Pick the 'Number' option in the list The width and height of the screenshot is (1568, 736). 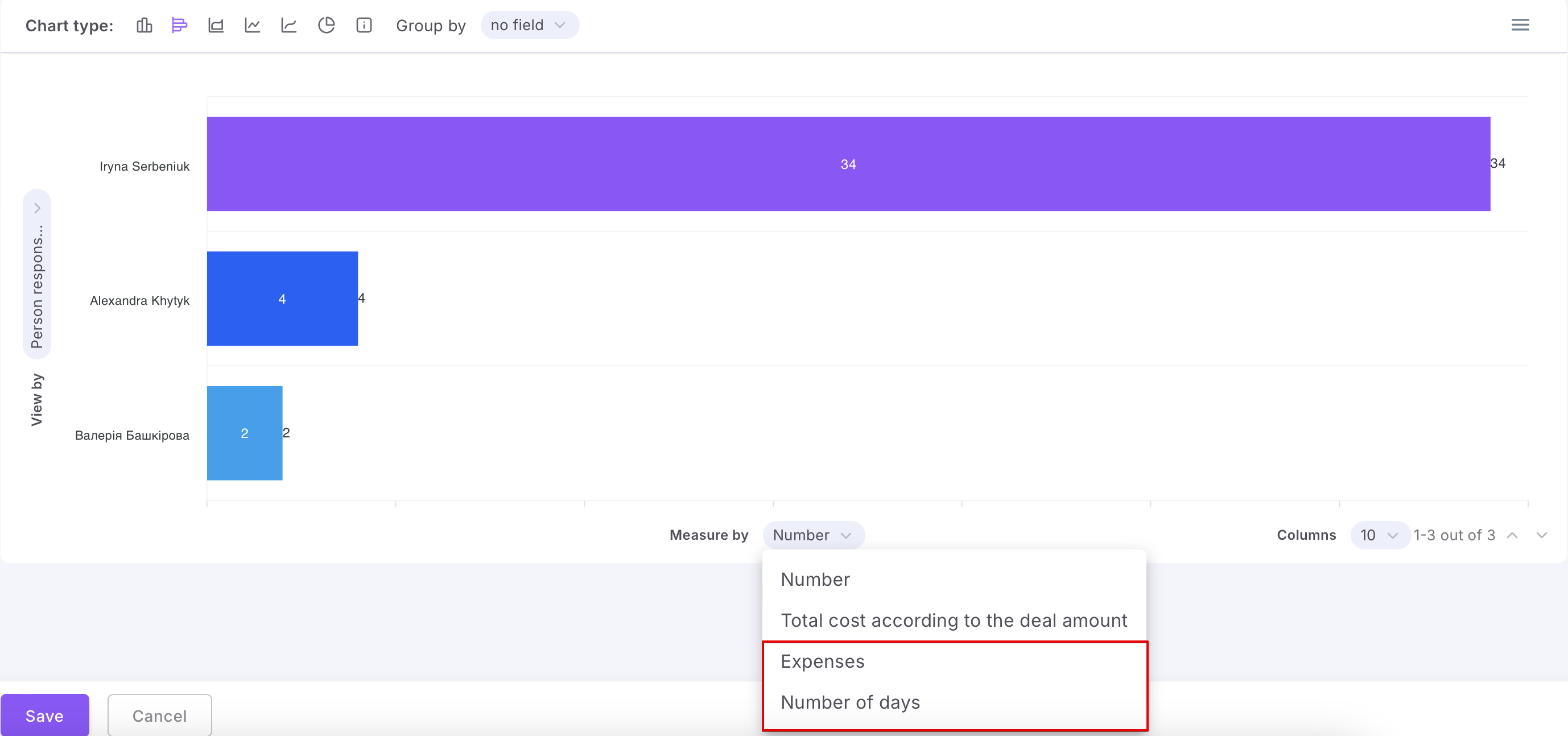click(815, 580)
